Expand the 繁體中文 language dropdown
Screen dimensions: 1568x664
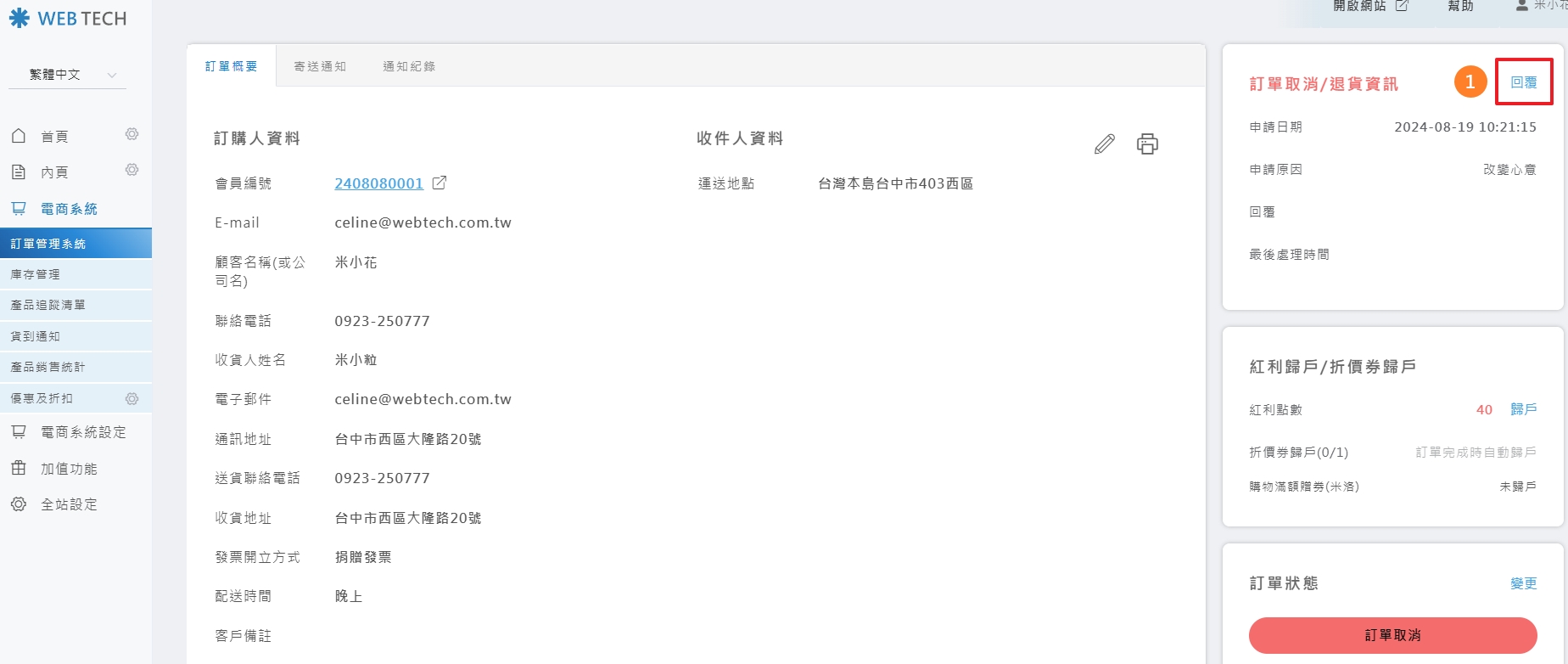[67, 75]
